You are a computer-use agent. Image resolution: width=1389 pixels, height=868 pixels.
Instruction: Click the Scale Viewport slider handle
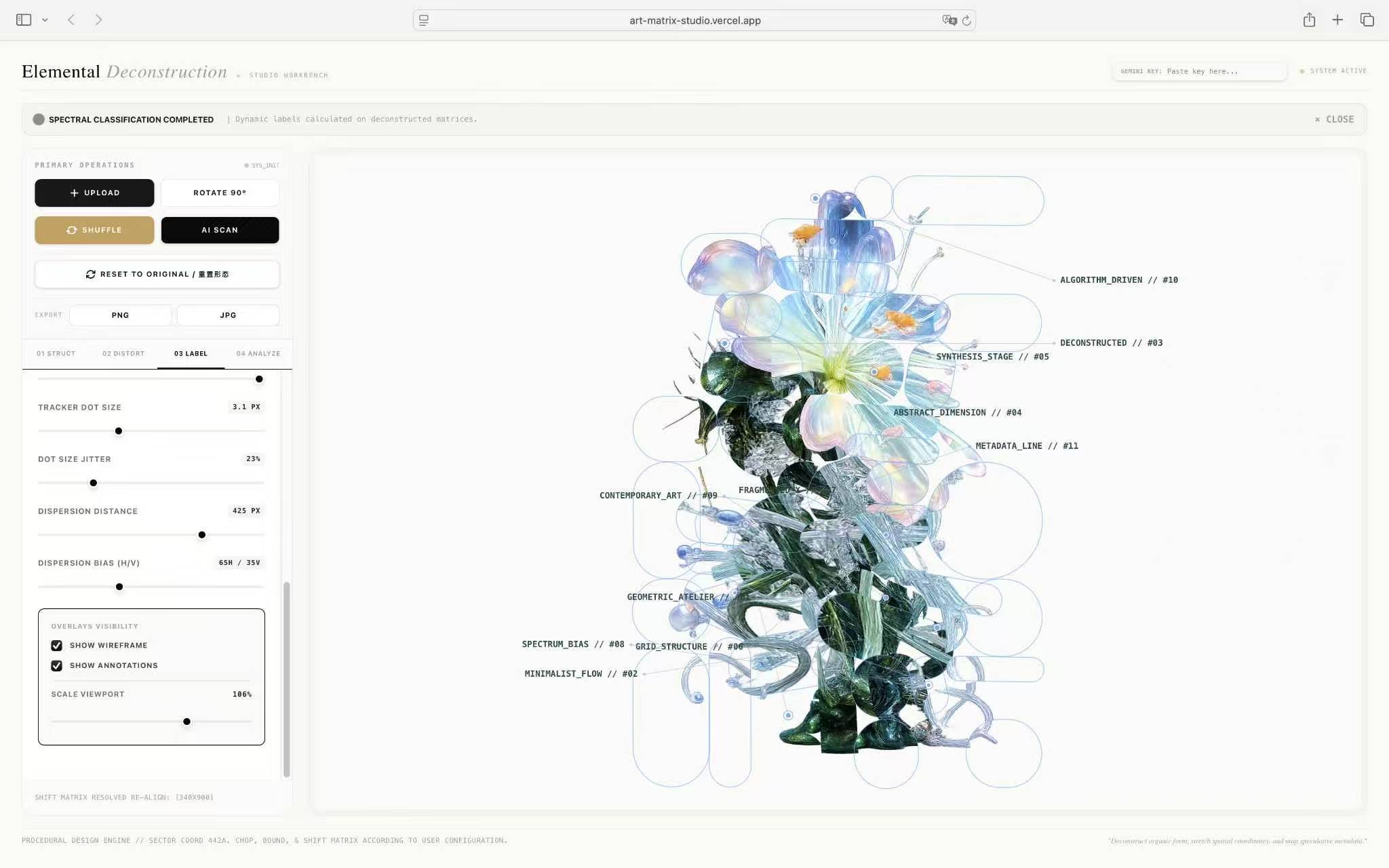click(187, 722)
